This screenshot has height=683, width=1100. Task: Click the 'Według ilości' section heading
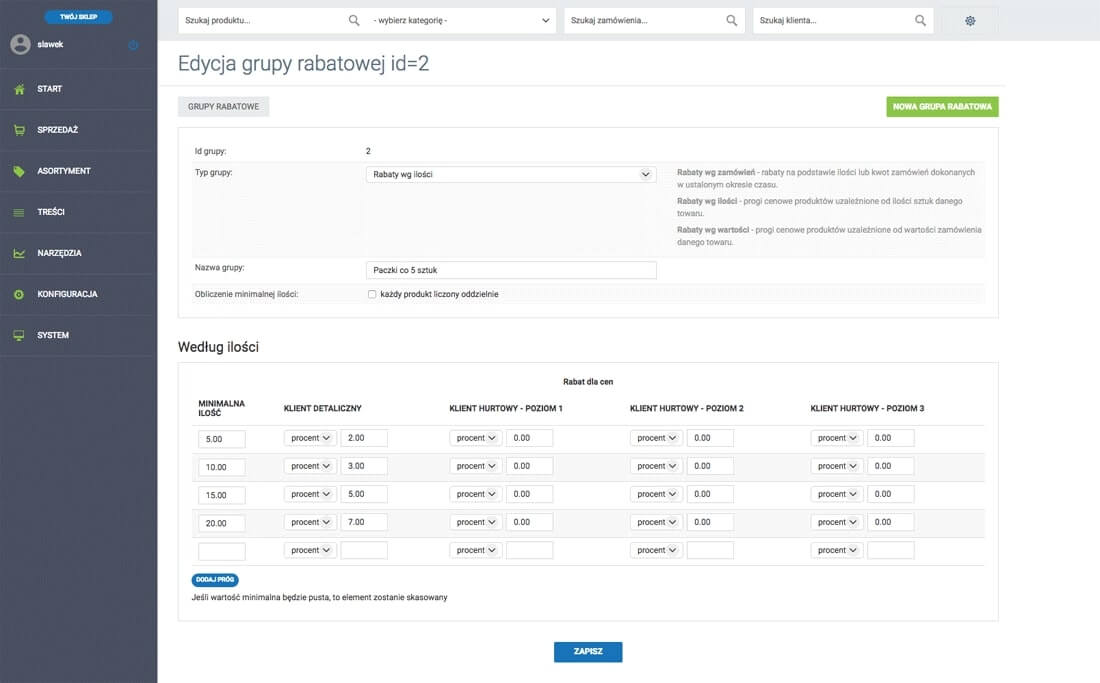(218, 347)
